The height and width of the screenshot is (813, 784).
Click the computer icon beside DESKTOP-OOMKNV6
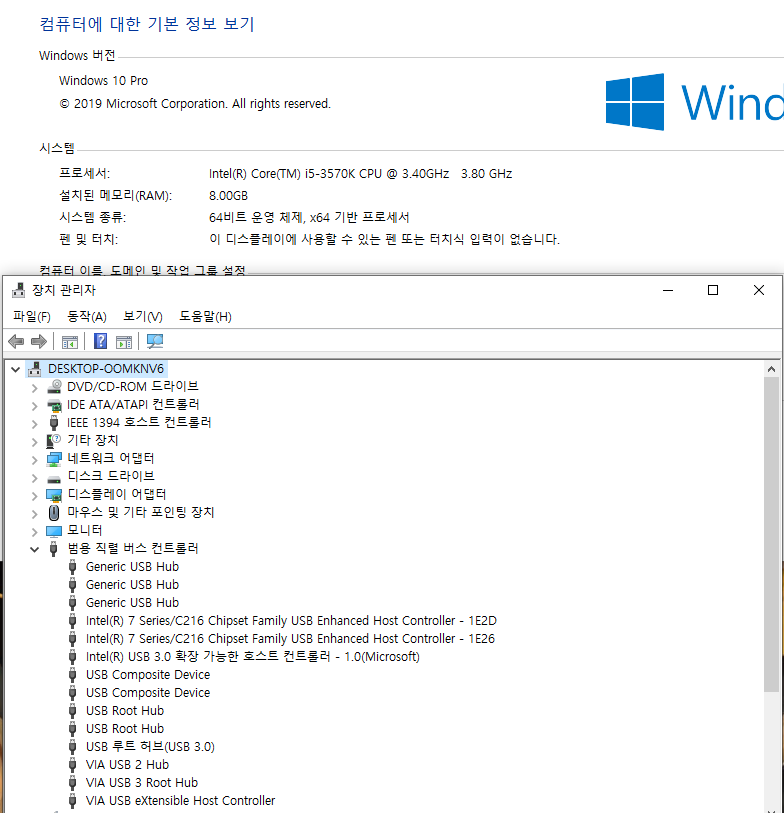[x=35, y=369]
